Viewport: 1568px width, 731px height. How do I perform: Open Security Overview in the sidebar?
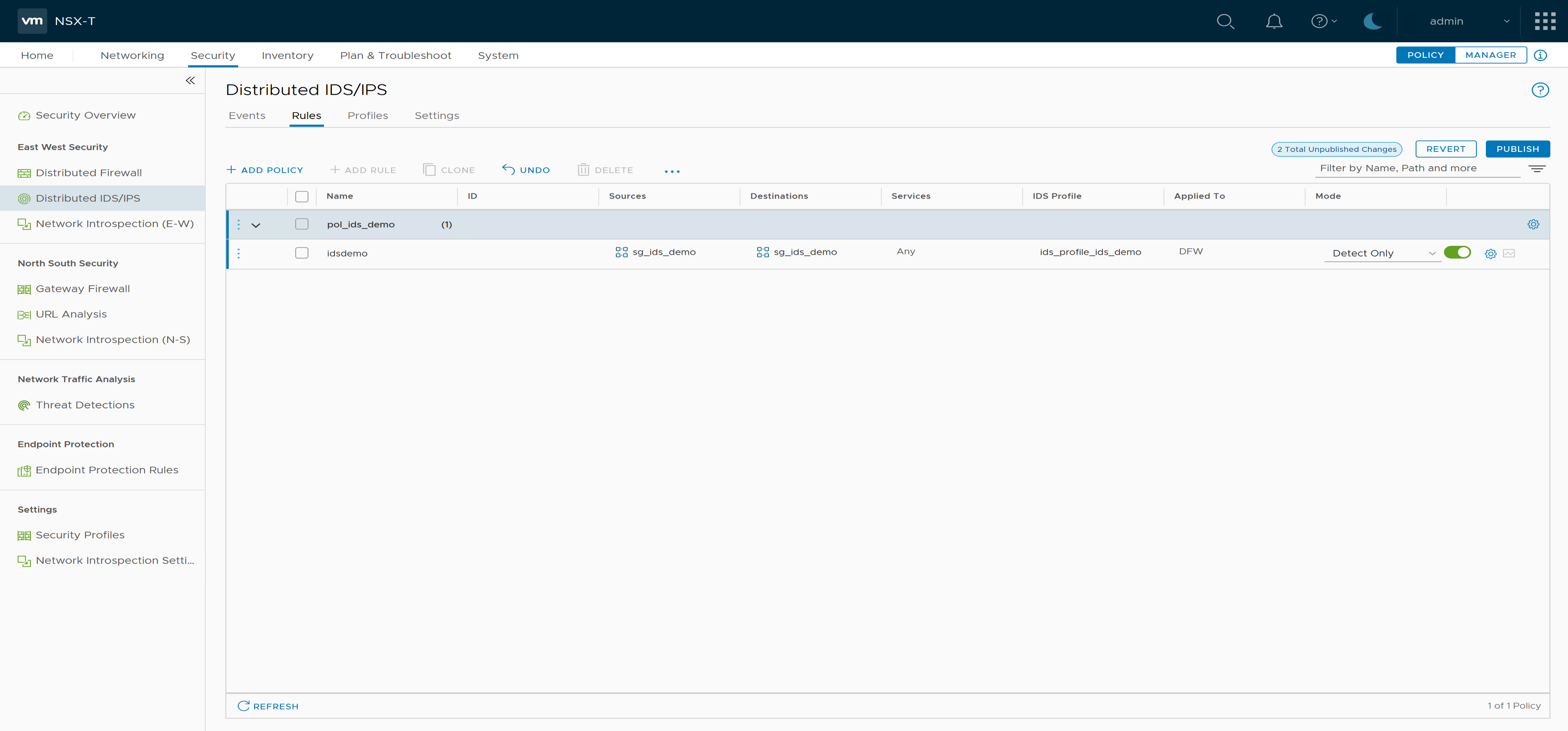[x=85, y=116]
